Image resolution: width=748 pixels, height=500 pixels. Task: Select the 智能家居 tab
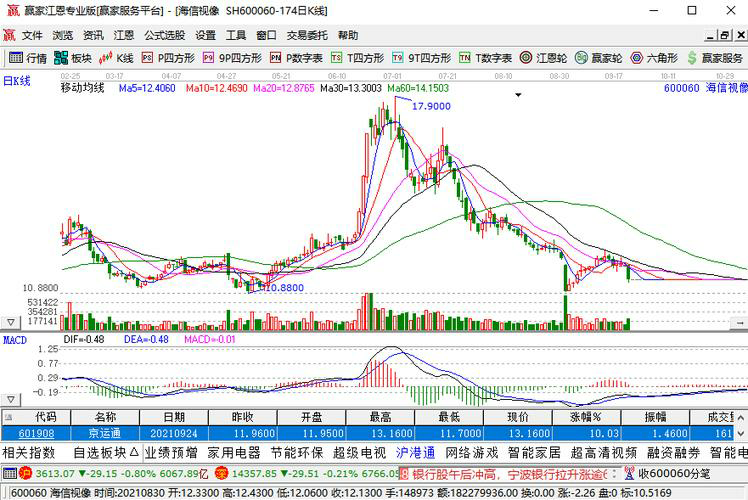point(534,452)
